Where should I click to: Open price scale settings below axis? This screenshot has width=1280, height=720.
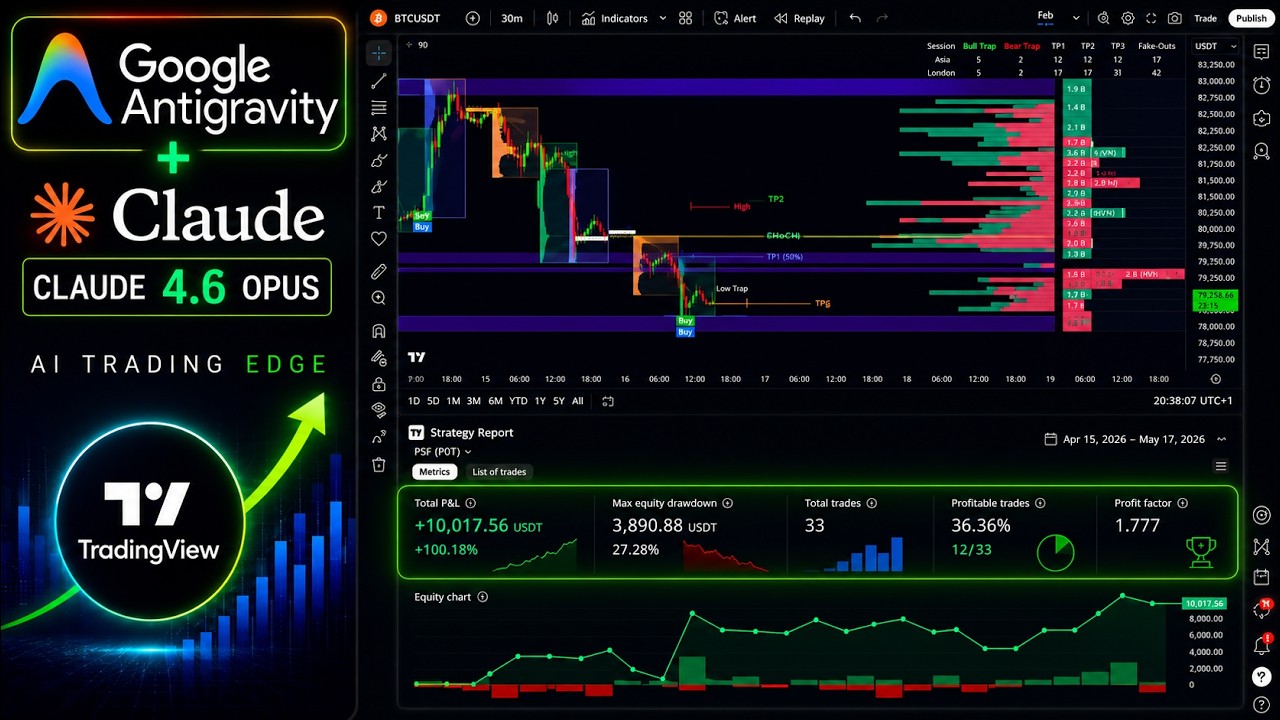pyautogui.click(x=1216, y=379)
